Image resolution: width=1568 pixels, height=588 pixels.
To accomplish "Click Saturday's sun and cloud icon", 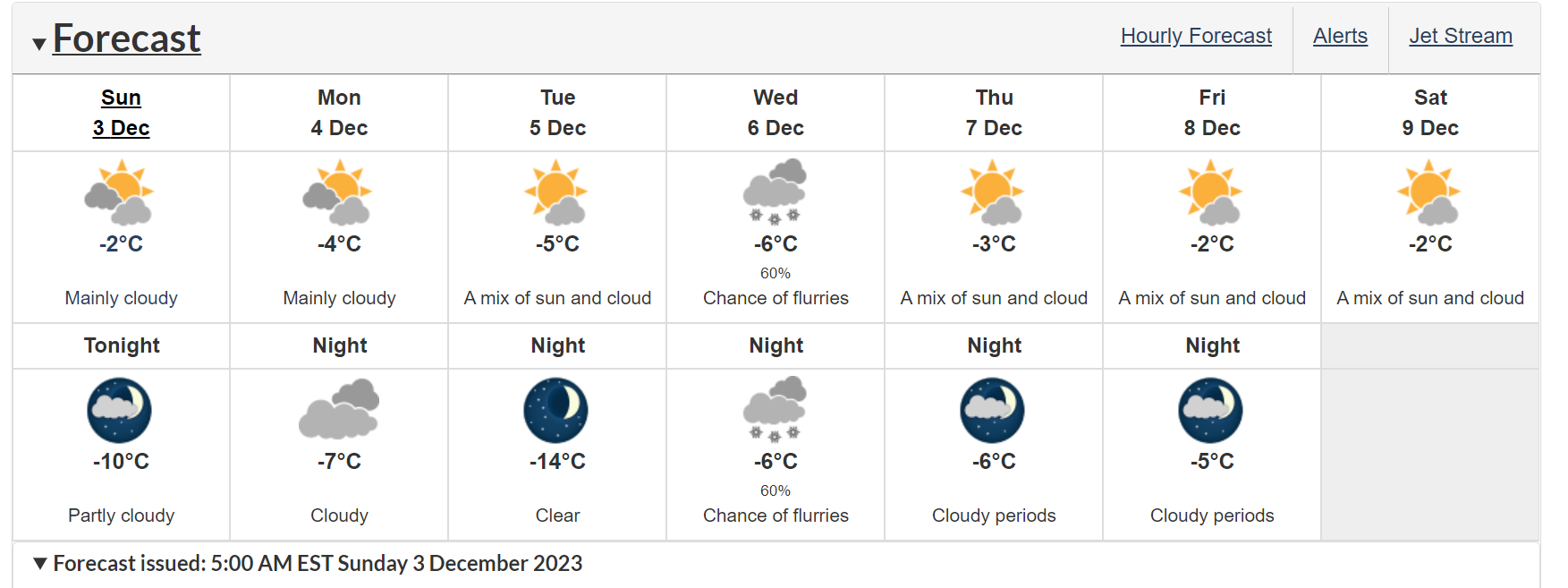I will pos(1429,192).
